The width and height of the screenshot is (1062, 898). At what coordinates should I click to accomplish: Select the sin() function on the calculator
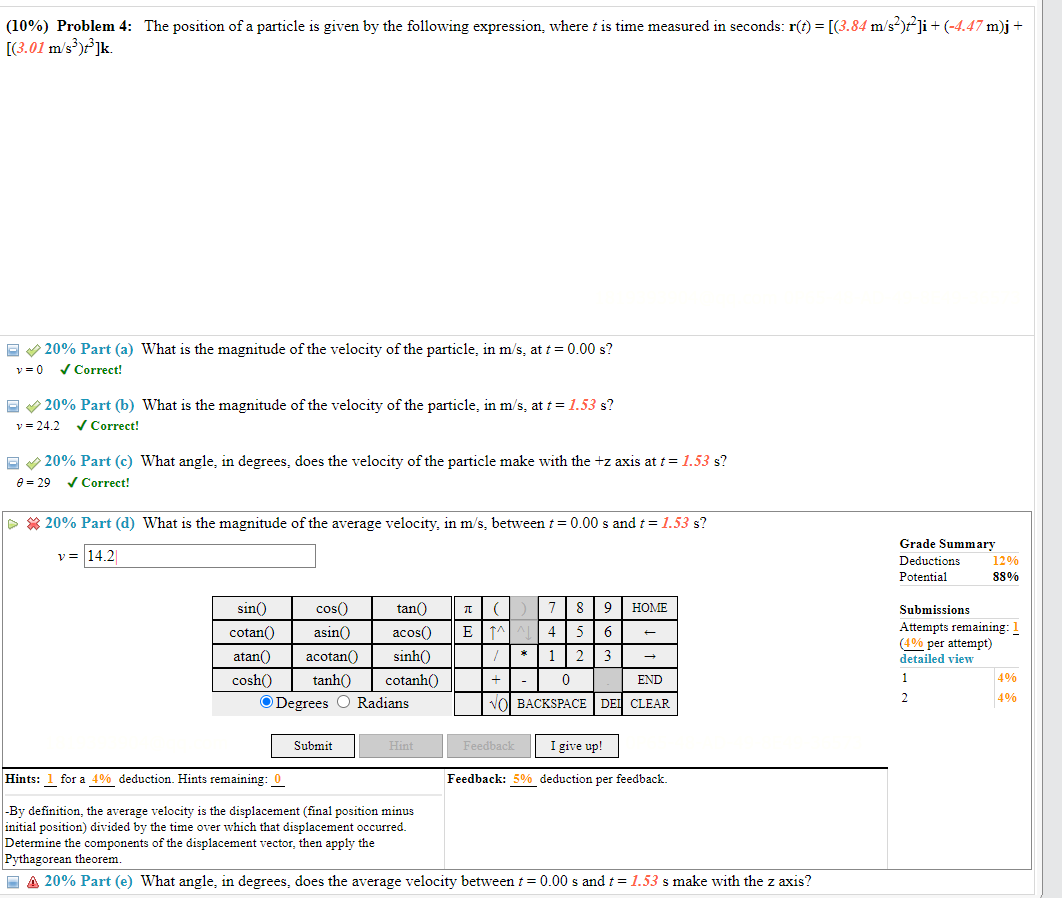[251, 607]
